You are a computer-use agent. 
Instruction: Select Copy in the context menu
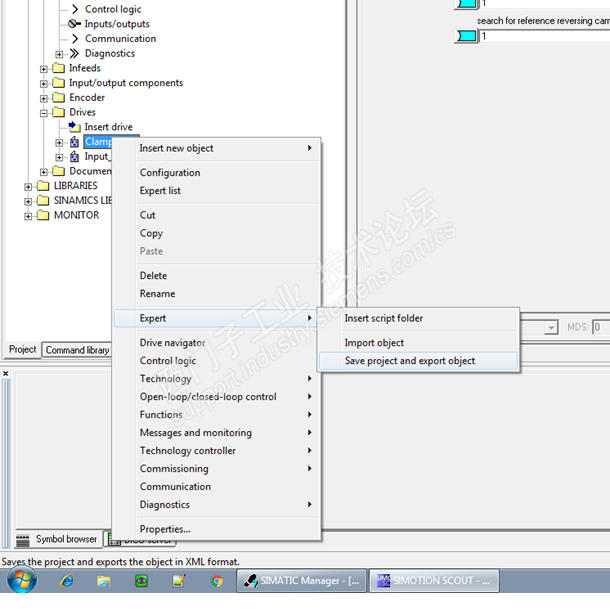[217, 233]
